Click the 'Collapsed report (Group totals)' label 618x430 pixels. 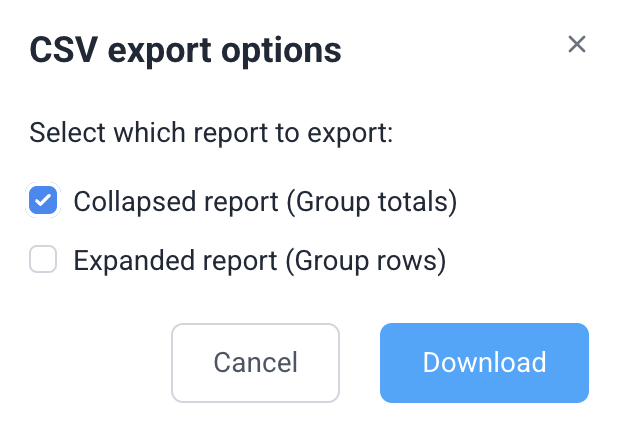pos(265,201)
